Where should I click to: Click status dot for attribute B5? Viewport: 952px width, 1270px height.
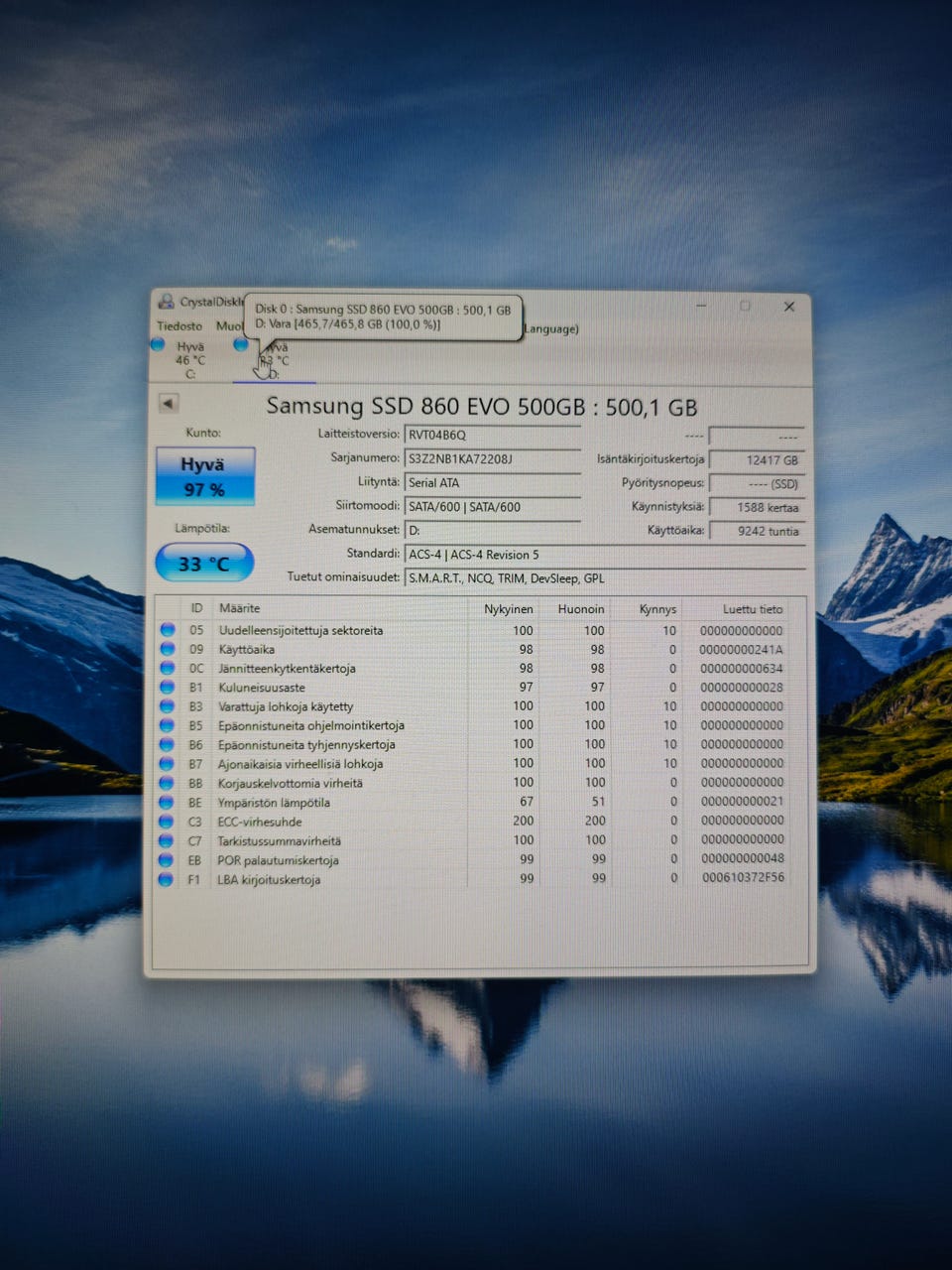(168, 725)
